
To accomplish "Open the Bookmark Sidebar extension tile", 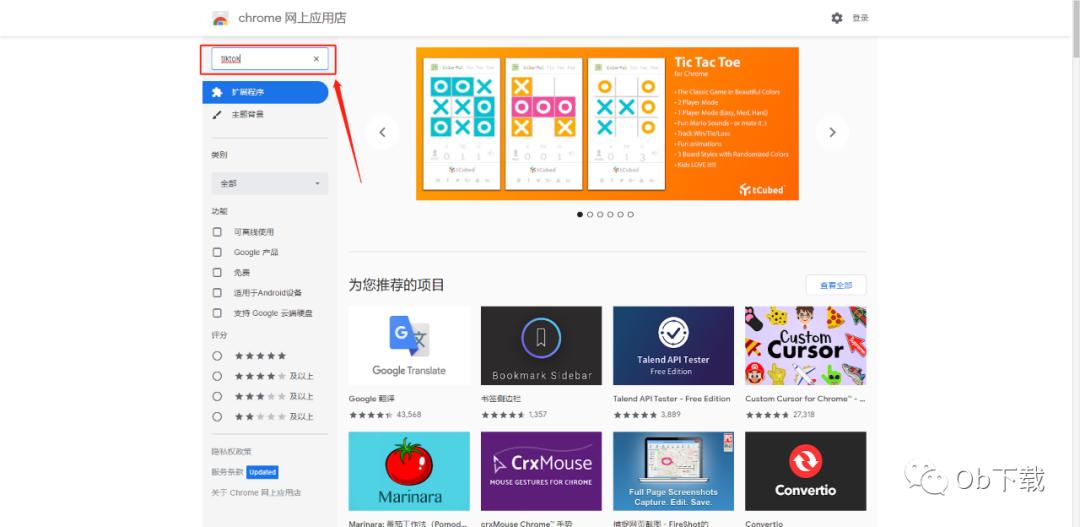I will pos(541,346).
